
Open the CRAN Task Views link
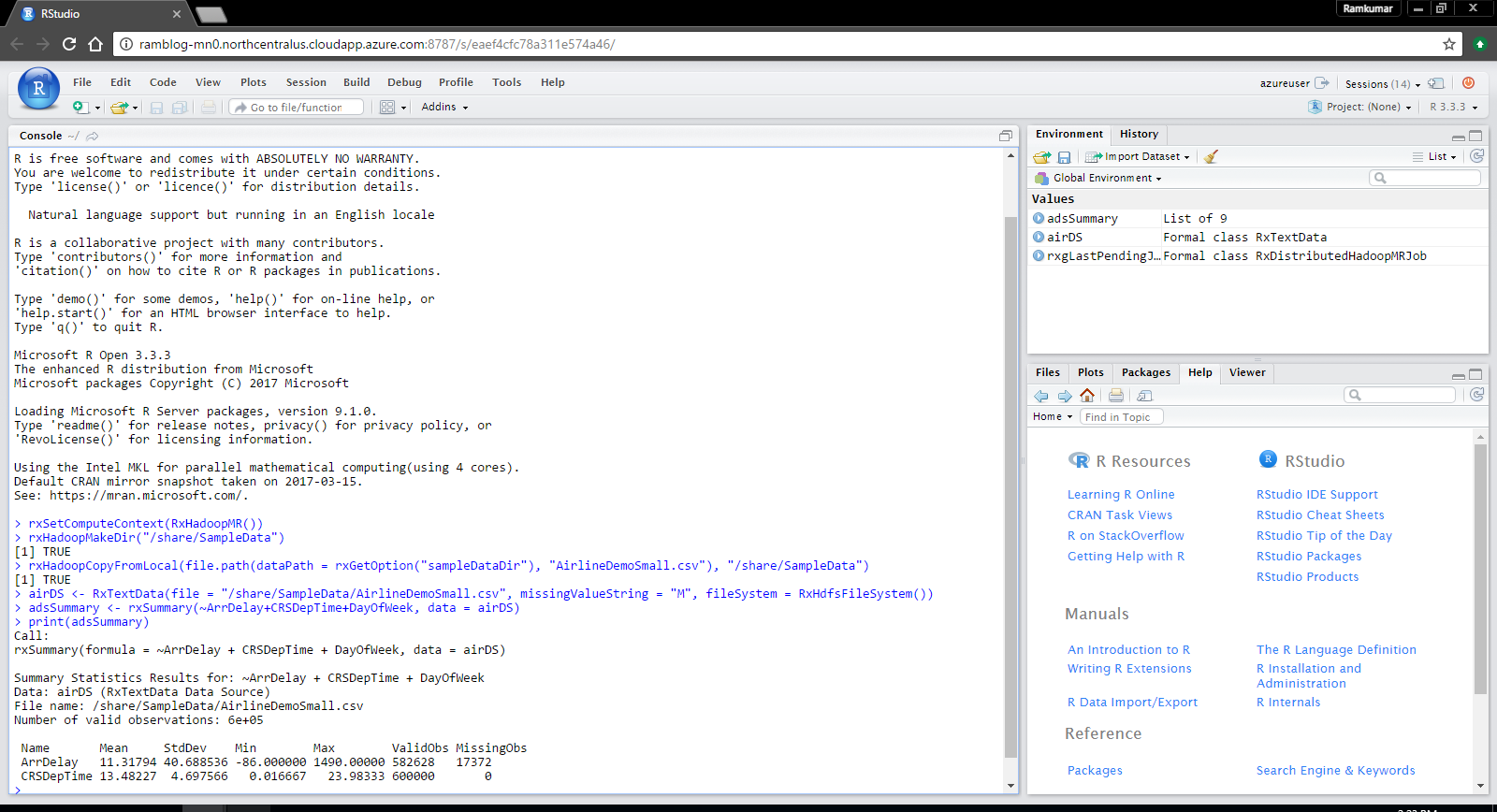tap(1120, 515)
